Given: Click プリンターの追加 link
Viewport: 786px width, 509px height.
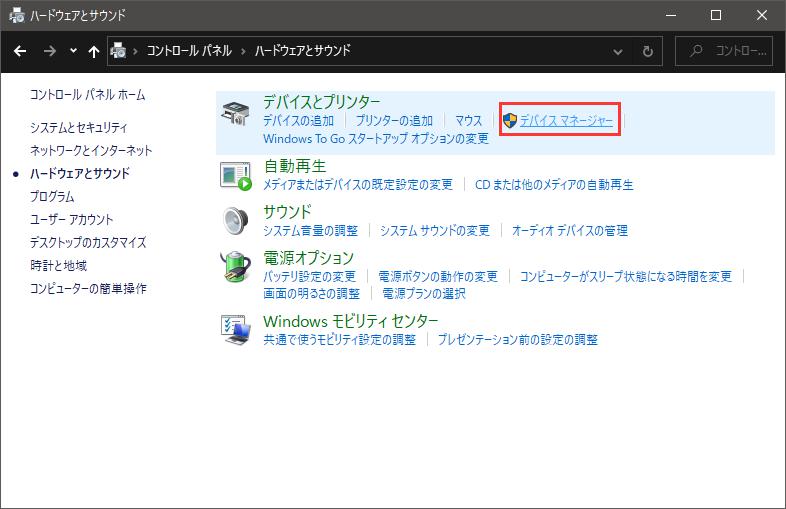Looking at the screenshot, I should tap(394, 121).
